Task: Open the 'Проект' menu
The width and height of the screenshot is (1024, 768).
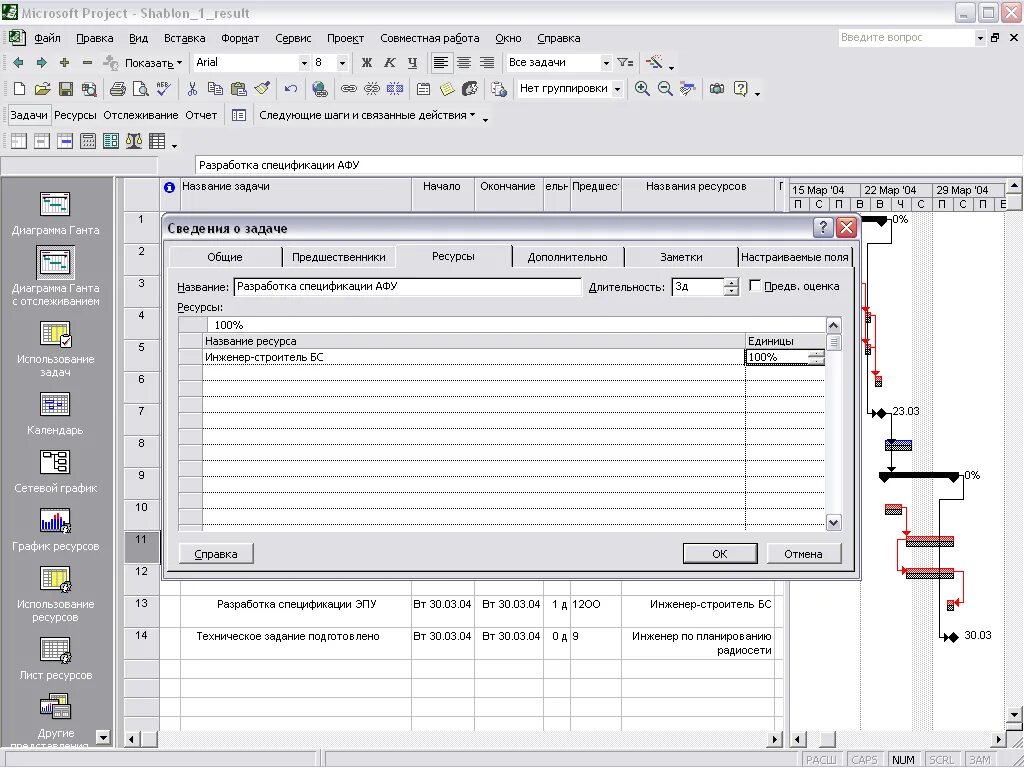Action: (345, 39)
